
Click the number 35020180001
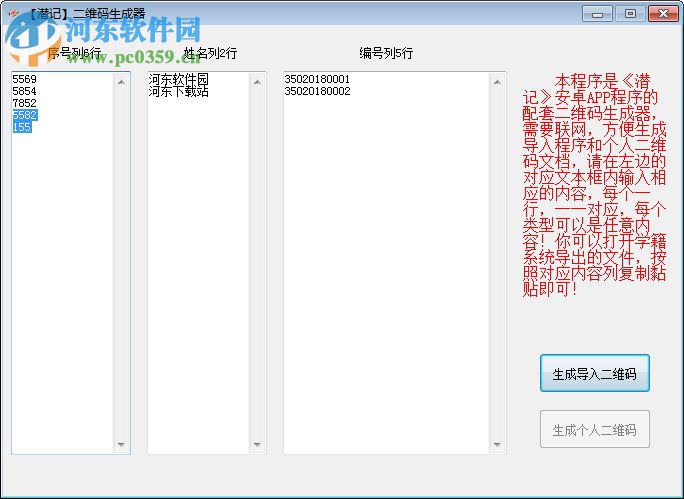pyautogui.click(x=317, y=79)
